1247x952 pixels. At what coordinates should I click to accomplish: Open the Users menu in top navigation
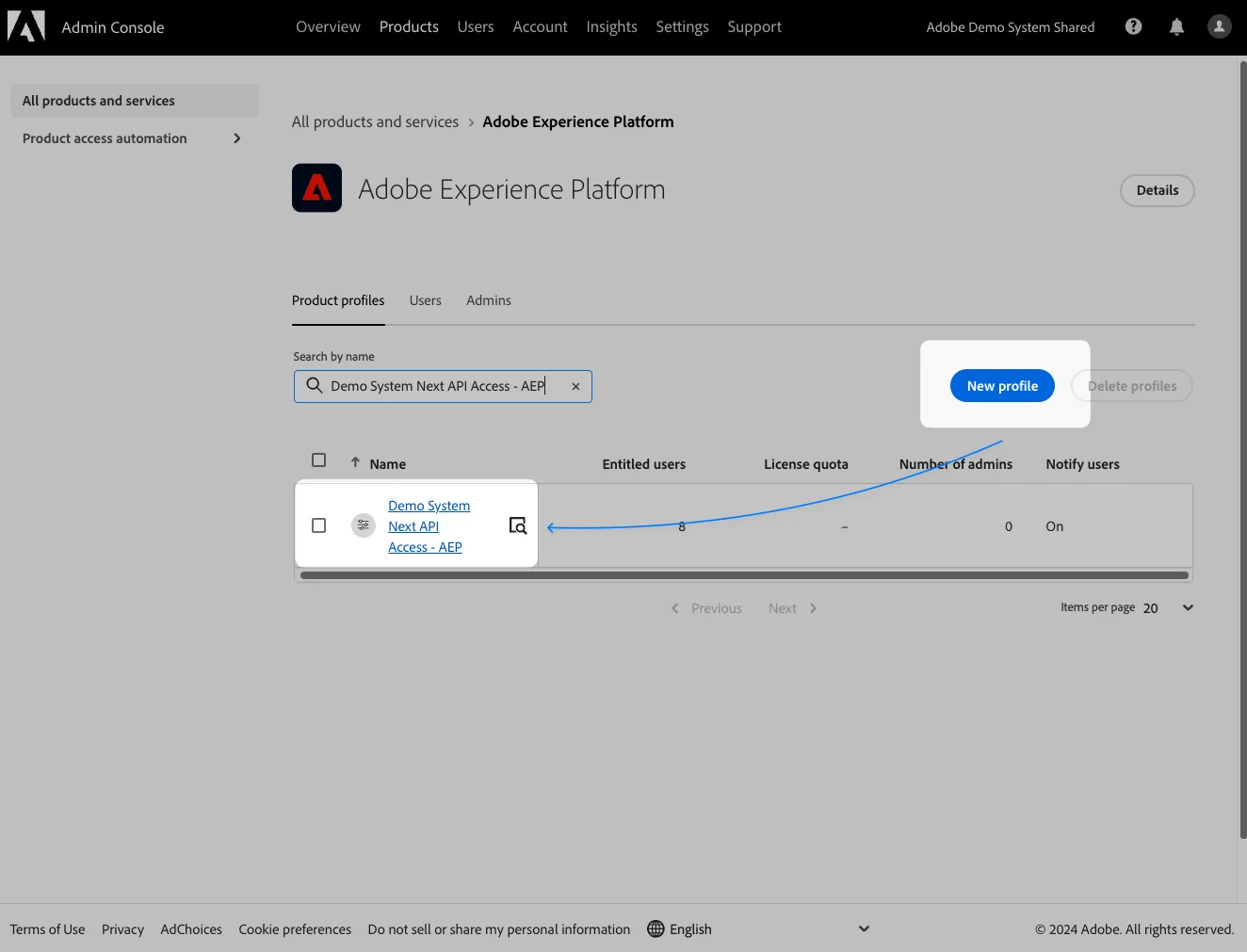click(x=476, y=27)
